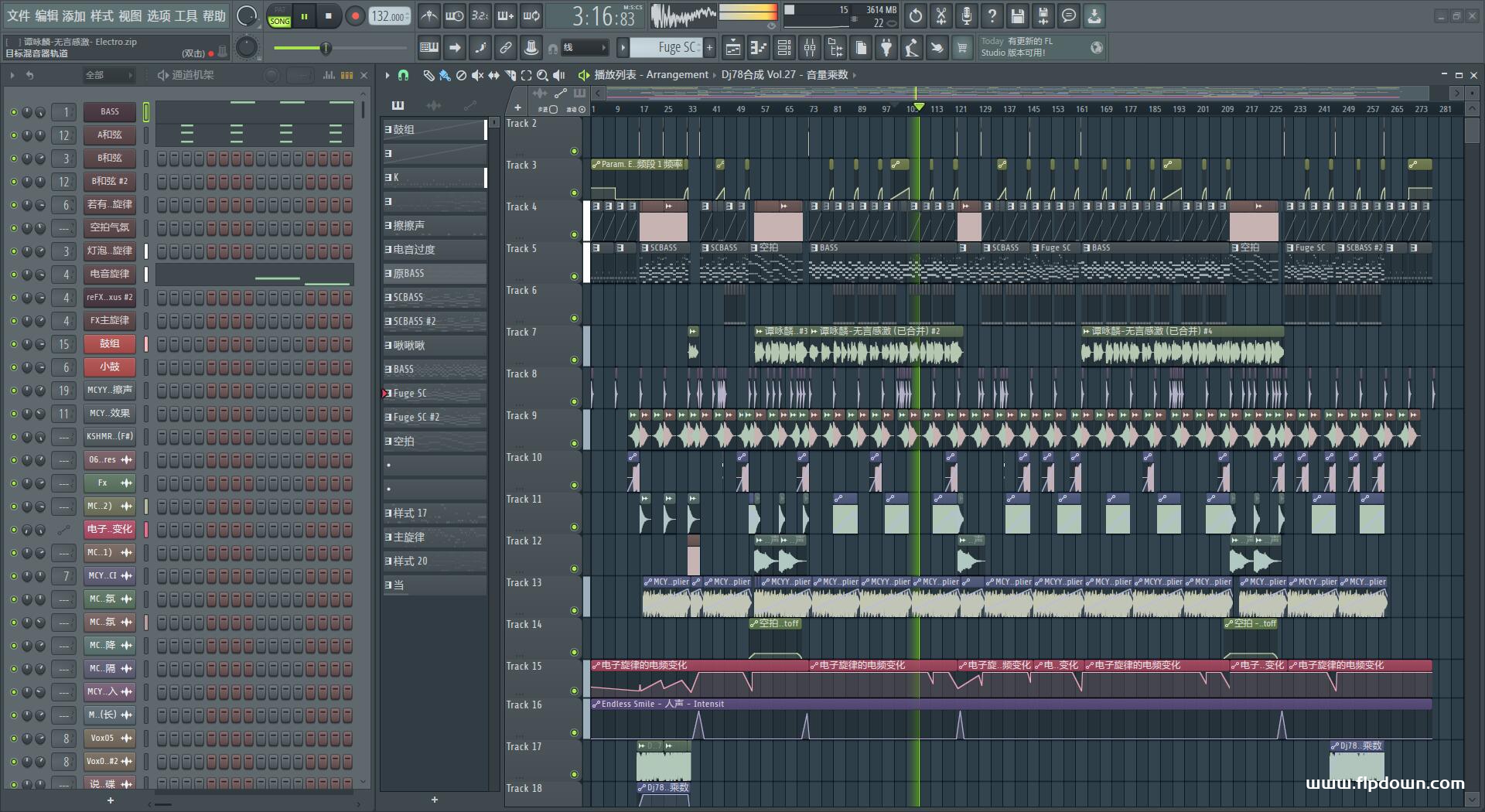This screenshot has width=1485, height=812.
Task: Toggle first step of B和弦 channel
Action: [162, 159]
